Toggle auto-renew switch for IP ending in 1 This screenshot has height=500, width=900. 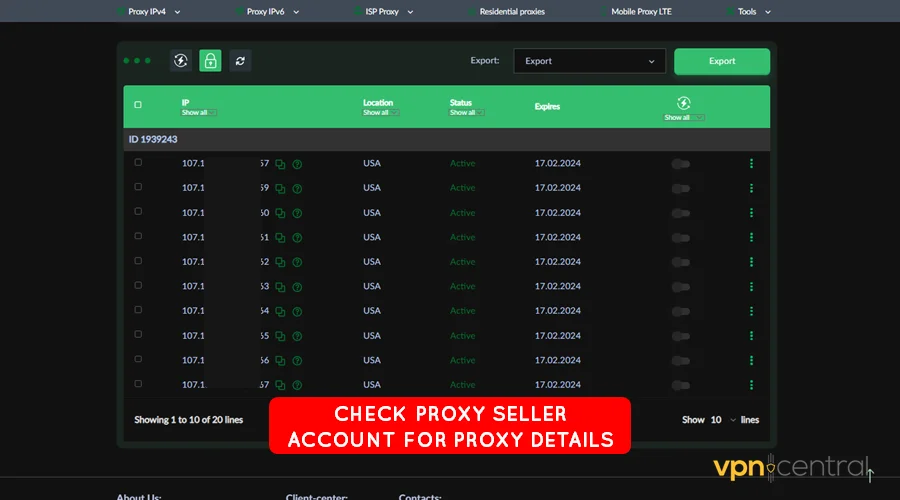(x=681, y=238)
